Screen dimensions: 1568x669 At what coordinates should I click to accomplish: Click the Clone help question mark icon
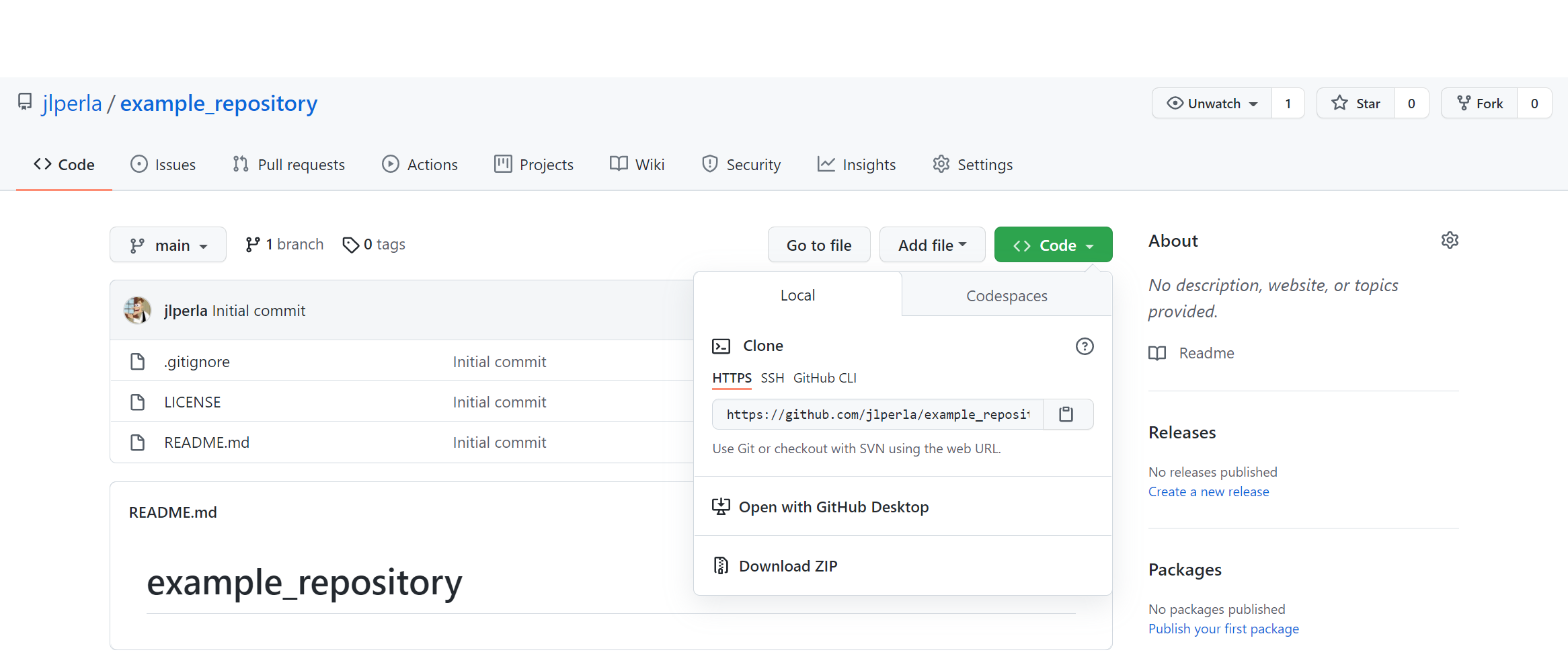click(x=1085, y=346)
